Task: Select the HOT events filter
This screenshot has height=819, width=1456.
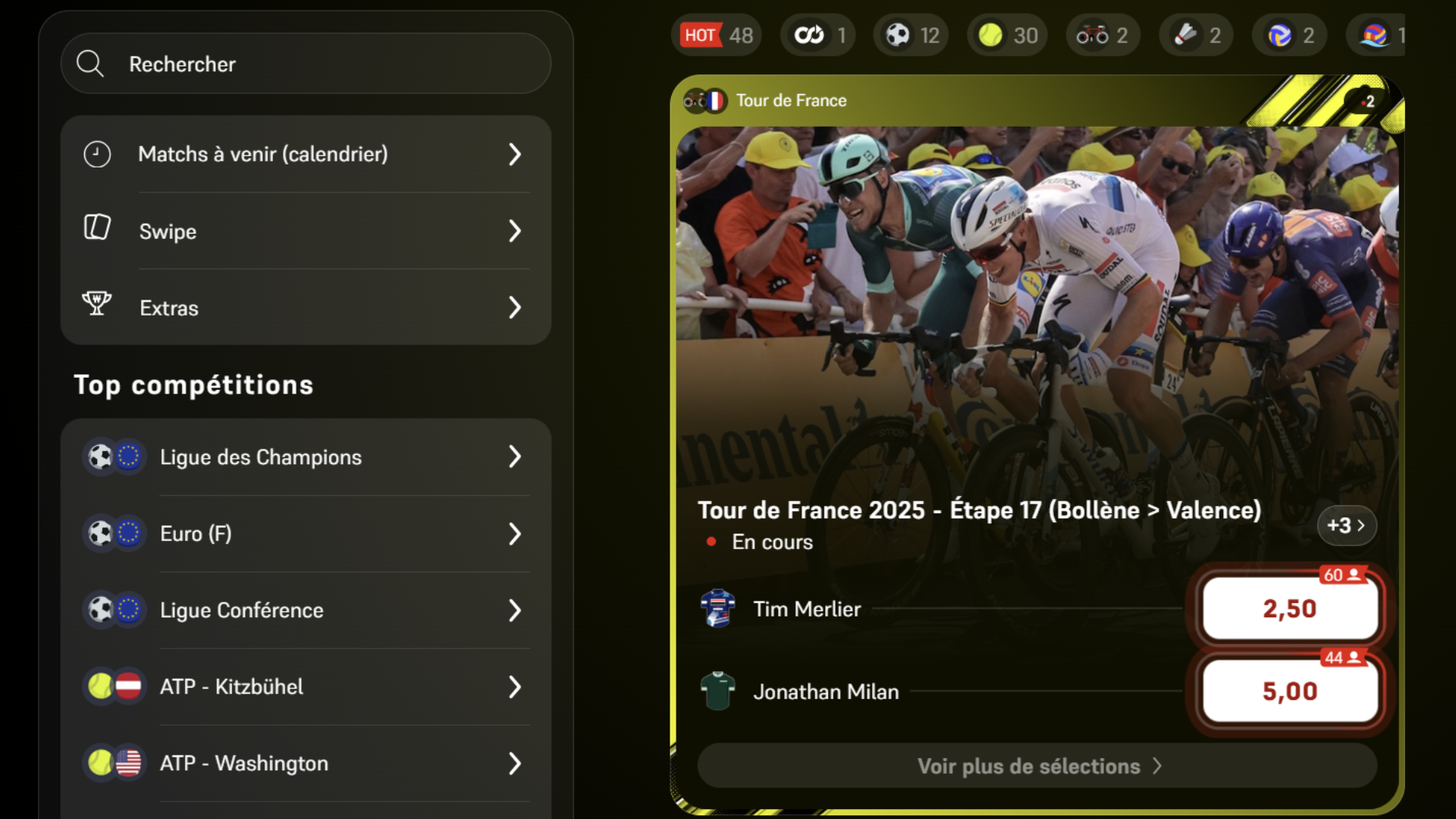Action: (x=716, y=36)
